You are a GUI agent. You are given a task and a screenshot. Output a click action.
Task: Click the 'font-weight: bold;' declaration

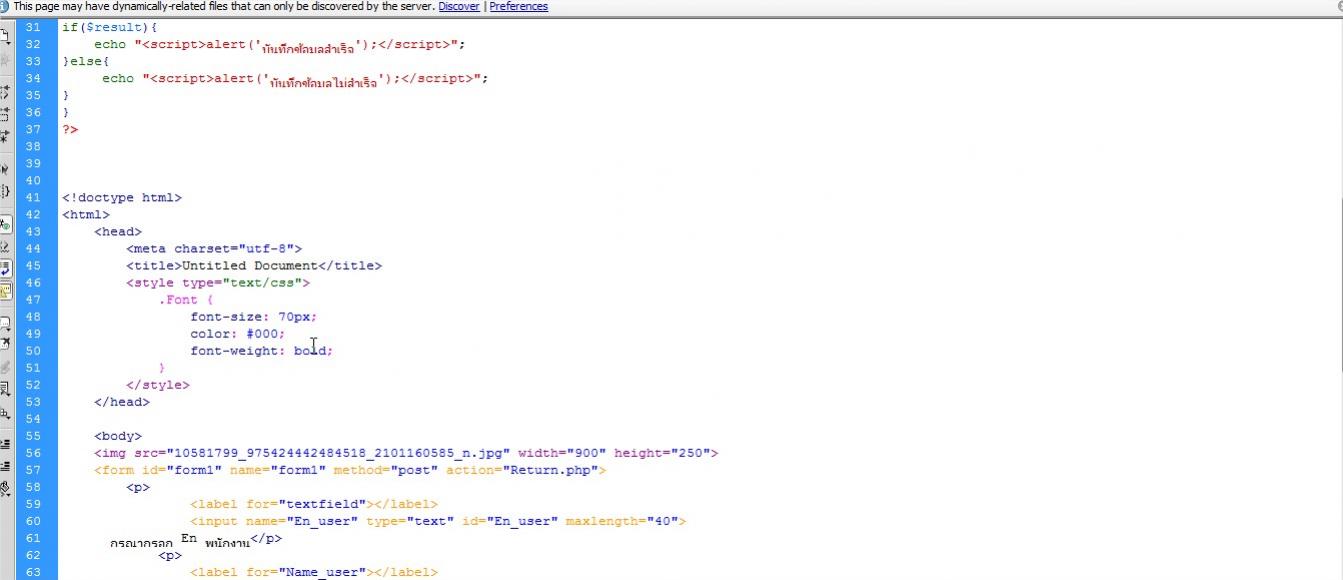pos(262,350)
